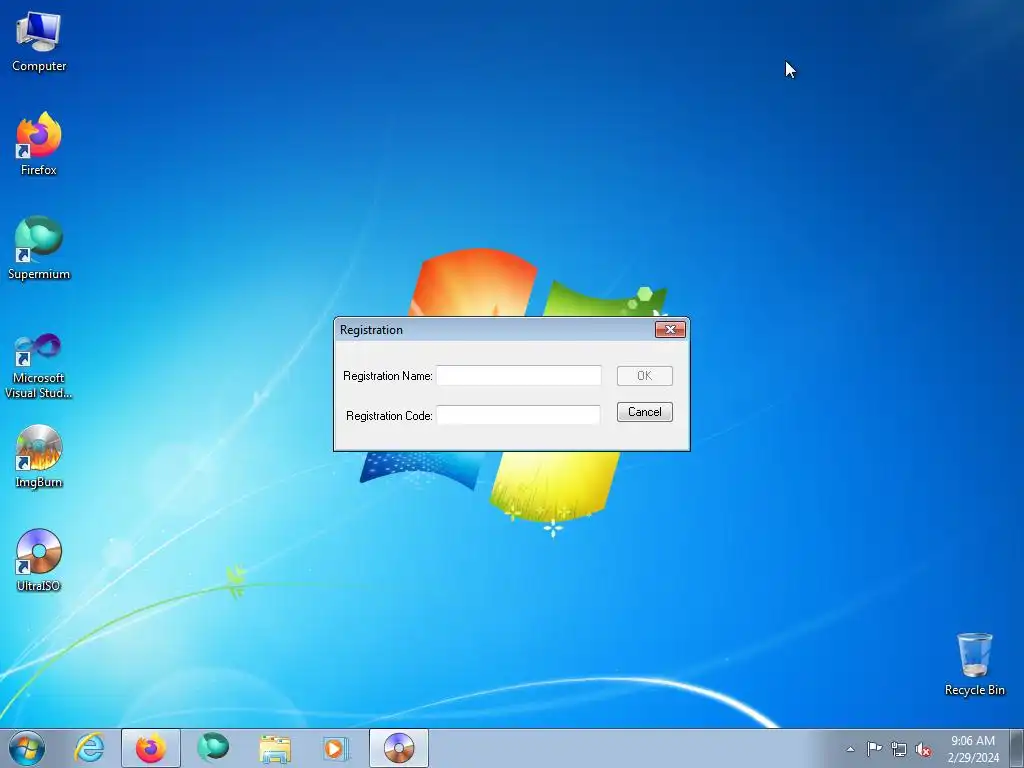1024x768 pixels.
Task: Select the ImgBurn desktop shortcut
Action: [39, 457]
